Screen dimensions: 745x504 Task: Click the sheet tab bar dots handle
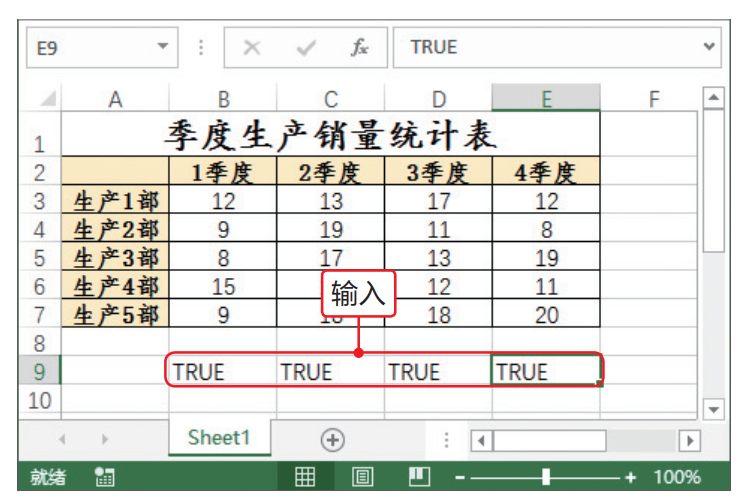tap(446, 440)
